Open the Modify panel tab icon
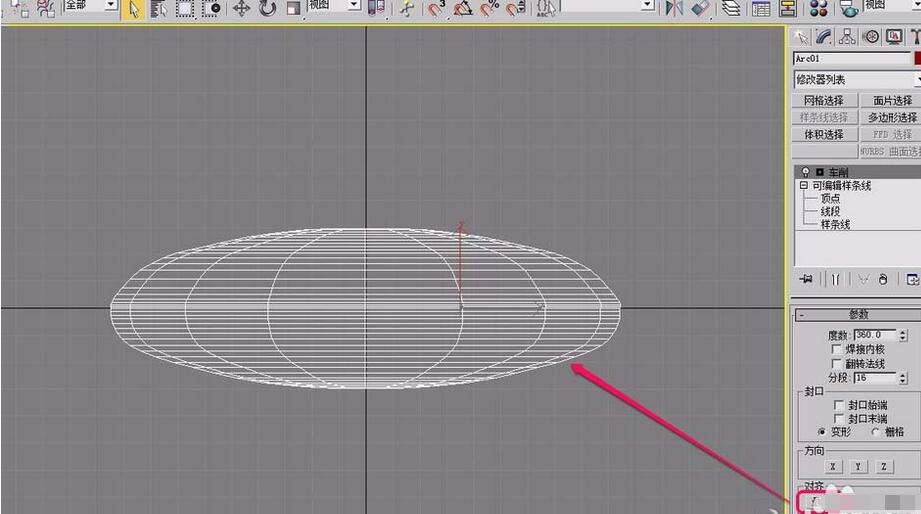 [x=823, y=37]
